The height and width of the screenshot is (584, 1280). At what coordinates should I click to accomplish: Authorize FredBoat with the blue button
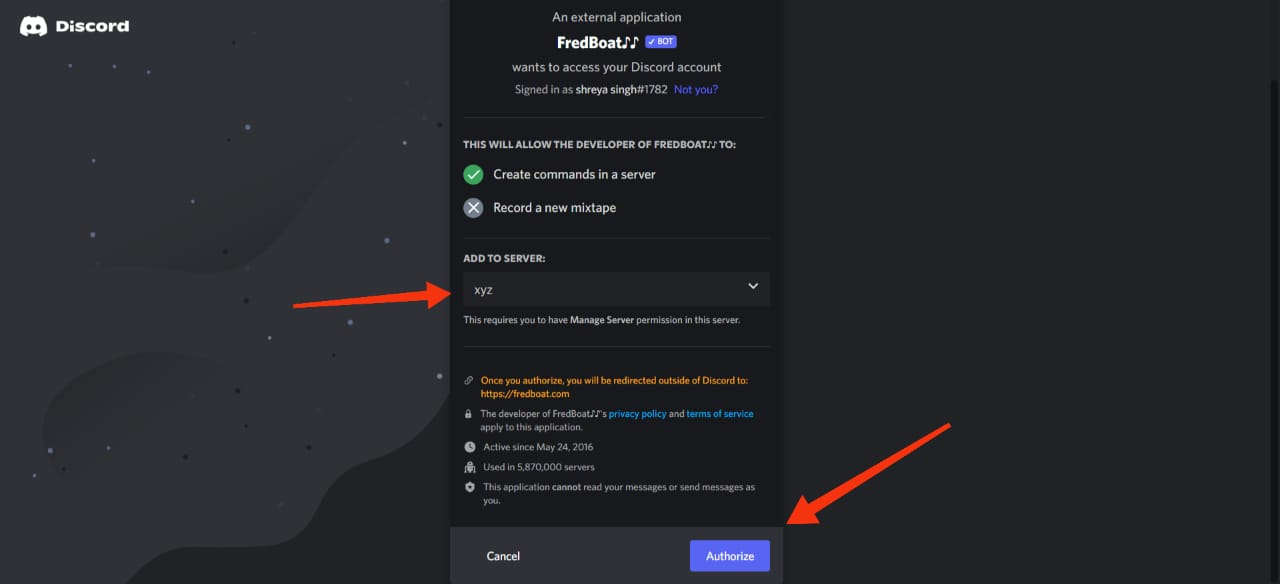click(x=730, y=556)
